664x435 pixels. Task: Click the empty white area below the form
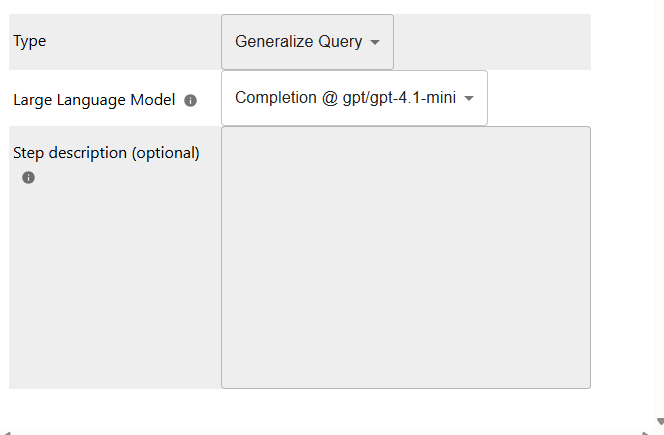[300, 408]
